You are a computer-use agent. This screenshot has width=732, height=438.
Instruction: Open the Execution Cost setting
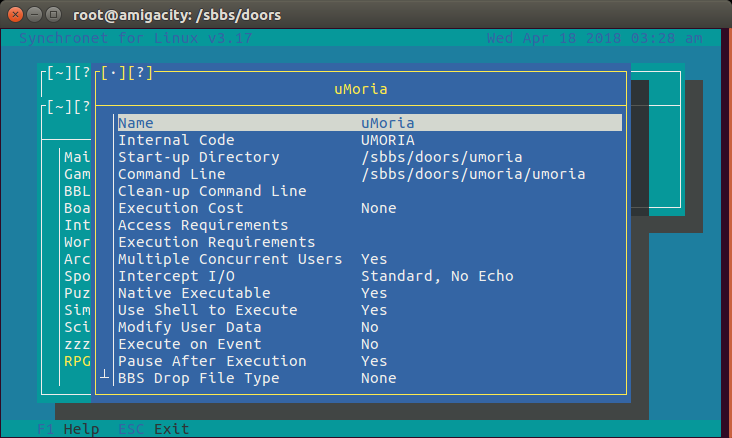pyautogui.click(x=181, y=208)
